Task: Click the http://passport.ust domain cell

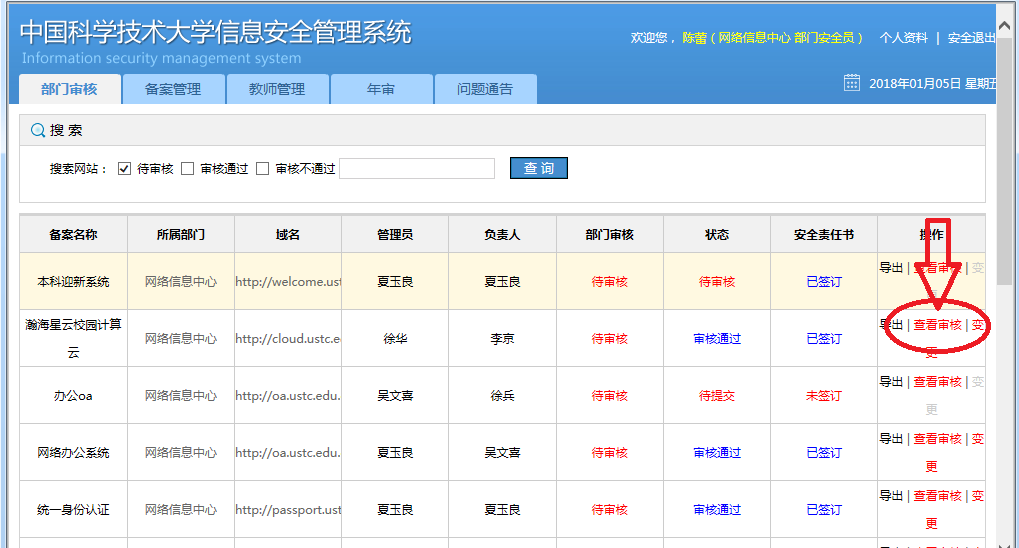Action: pyautogui.click(x=288, y=510)
